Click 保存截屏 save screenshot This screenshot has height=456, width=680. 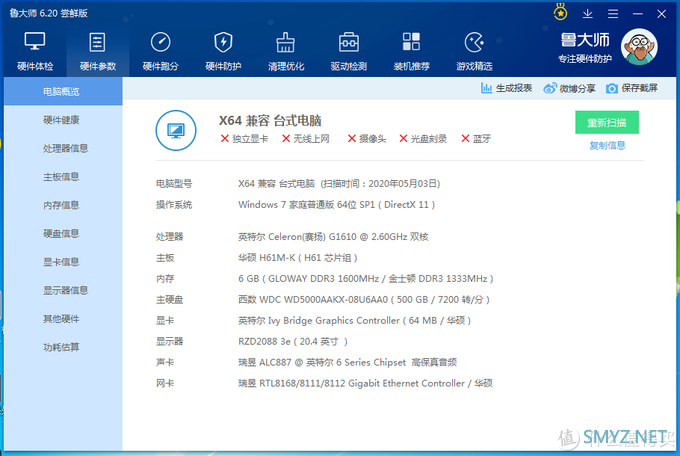tap(632, 88)
